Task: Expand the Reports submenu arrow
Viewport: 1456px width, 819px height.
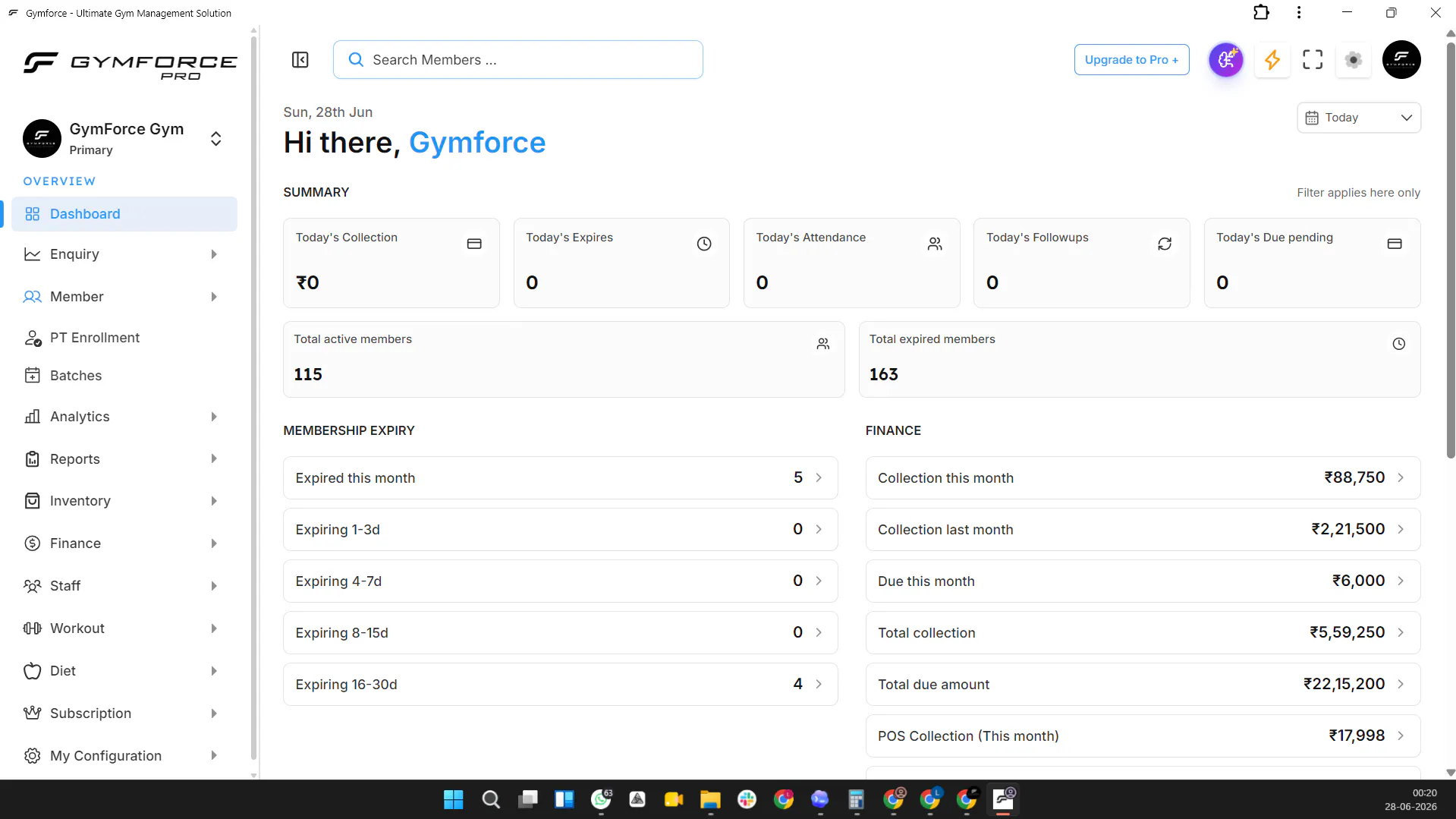Action: 214,459
